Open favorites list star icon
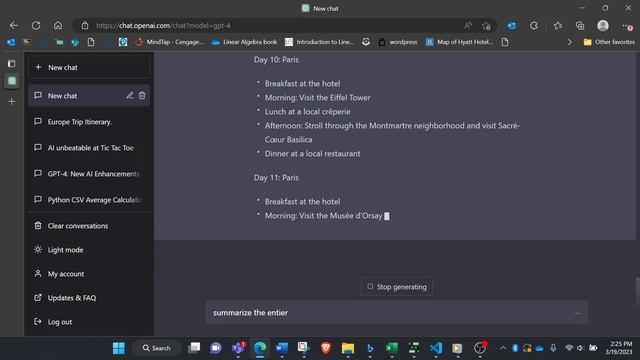The height and width of the screenshot is (360, 640). [x=558, y=25]
